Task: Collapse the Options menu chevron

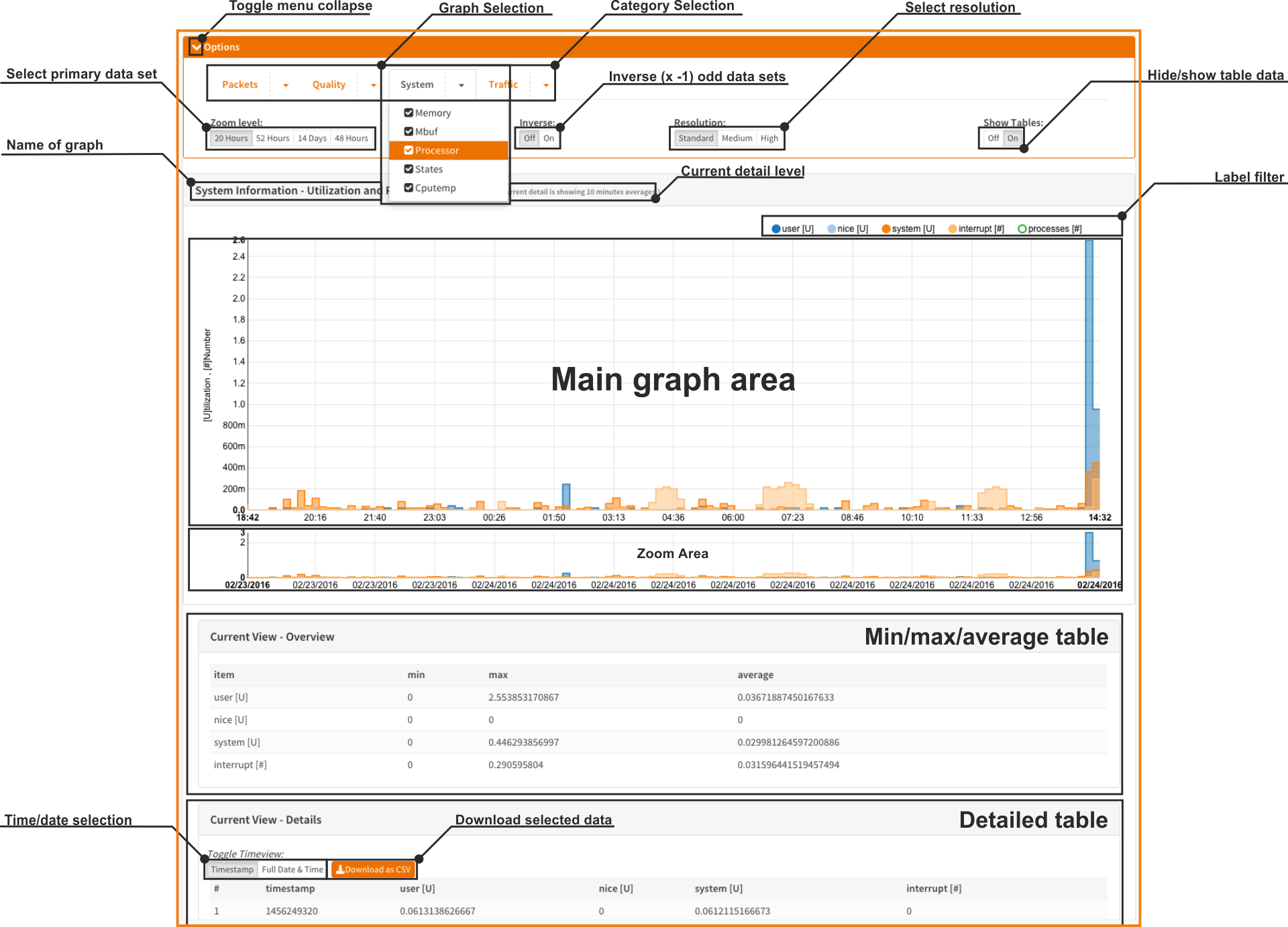Action: [196, 47]
